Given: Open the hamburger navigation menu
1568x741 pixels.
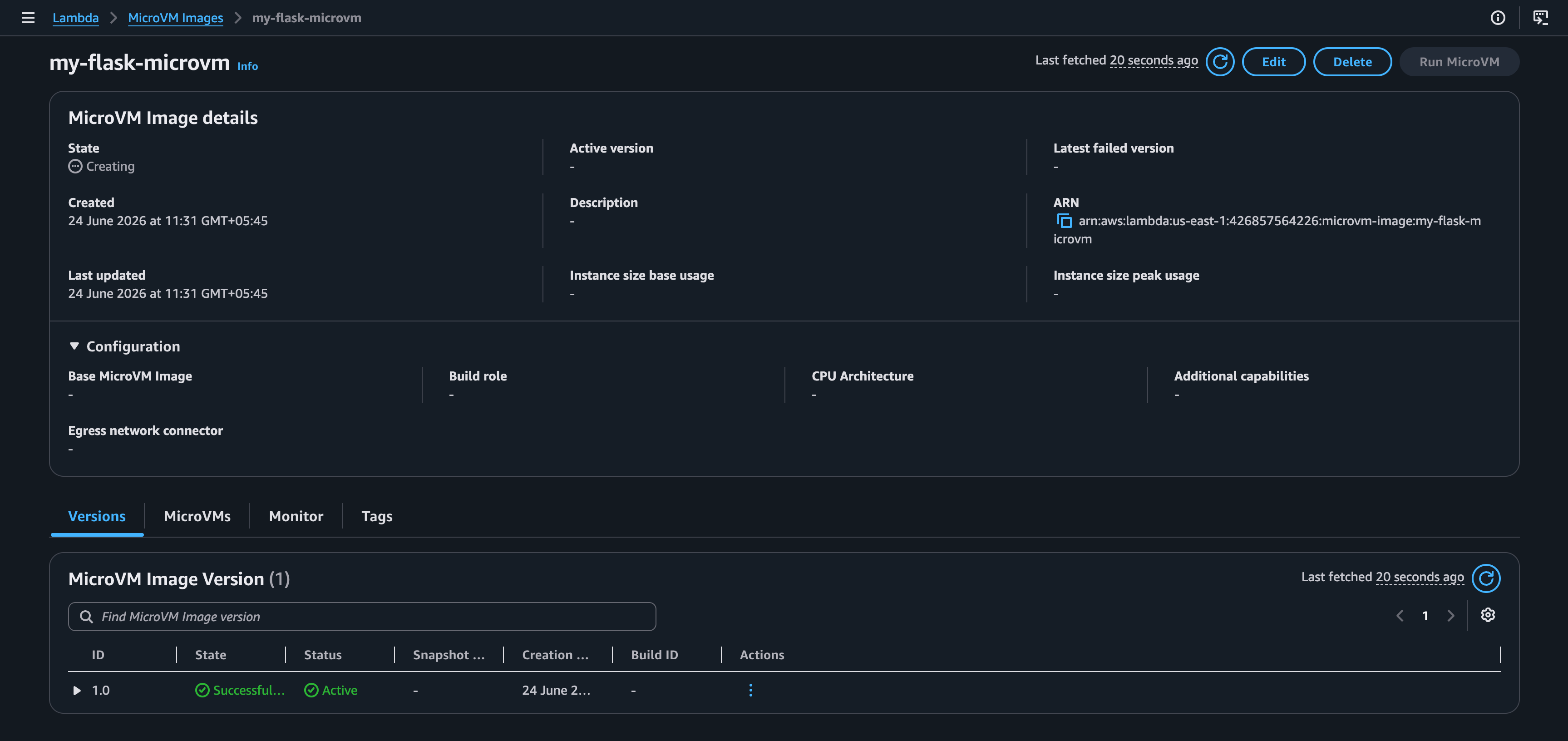Looking at the screenshot, I should tap(28, 18).
